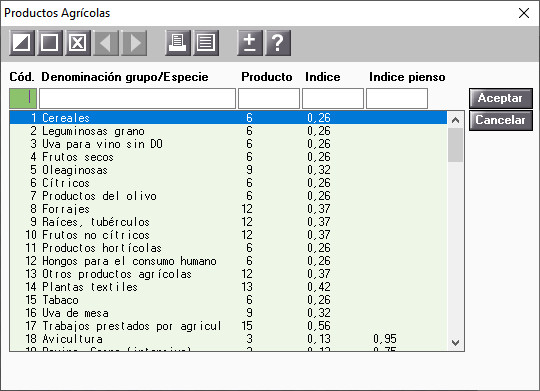This screenshot has width=540, height=391.
Task: Click the Indice pienso column header
Action: (407, 77)
